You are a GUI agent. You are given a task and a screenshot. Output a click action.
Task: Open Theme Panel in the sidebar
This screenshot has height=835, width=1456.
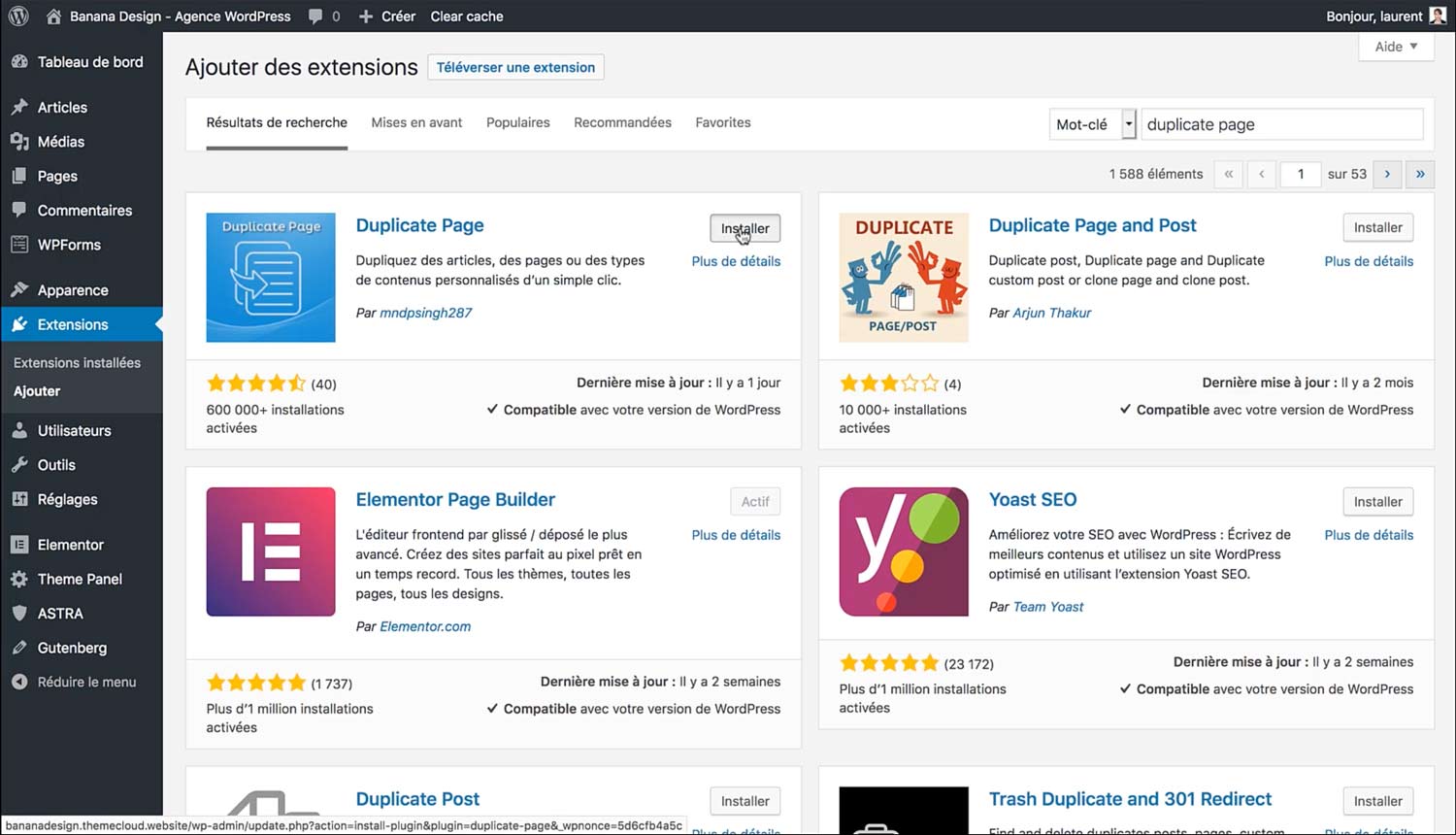82,579
